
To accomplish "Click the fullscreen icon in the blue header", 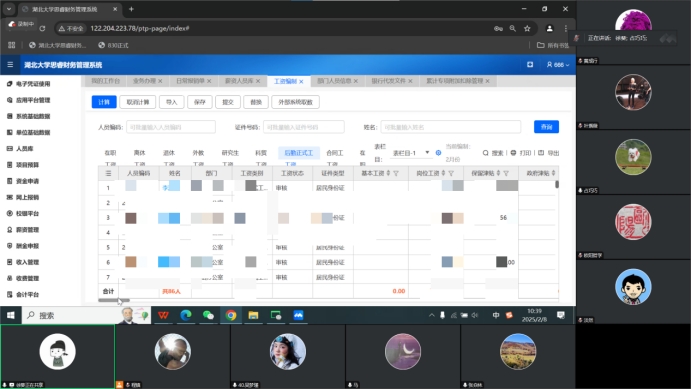I will (530, 65).
